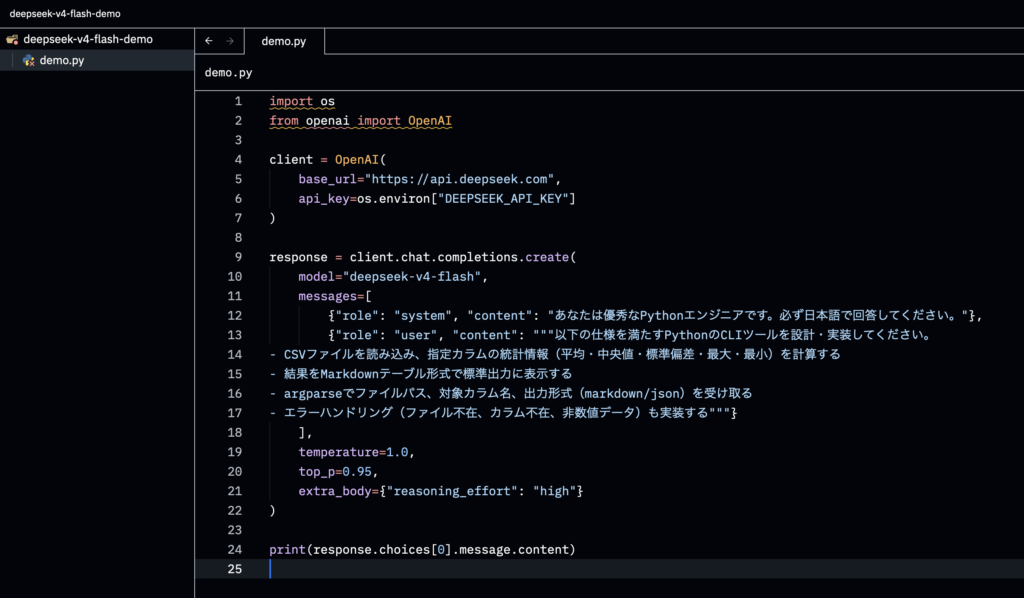Click the window title deepseek-v4-flash-demo
The image size is (1024, 598).
coord(65,13)
